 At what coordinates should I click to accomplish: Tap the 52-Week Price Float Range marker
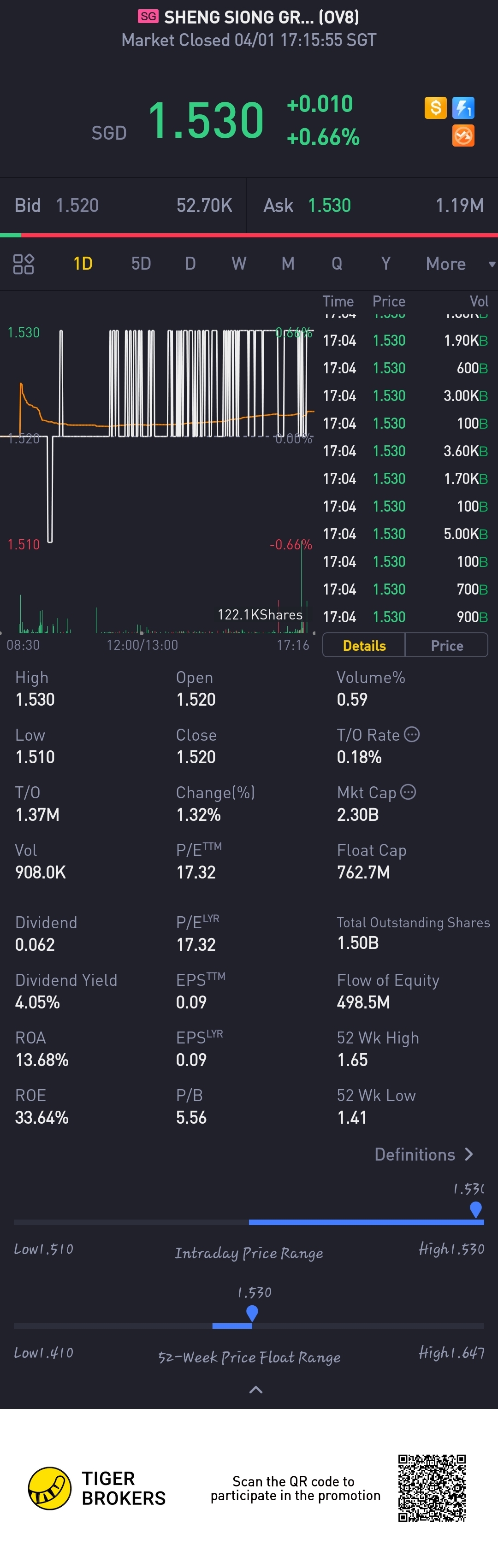click(x=252, y=1314)
